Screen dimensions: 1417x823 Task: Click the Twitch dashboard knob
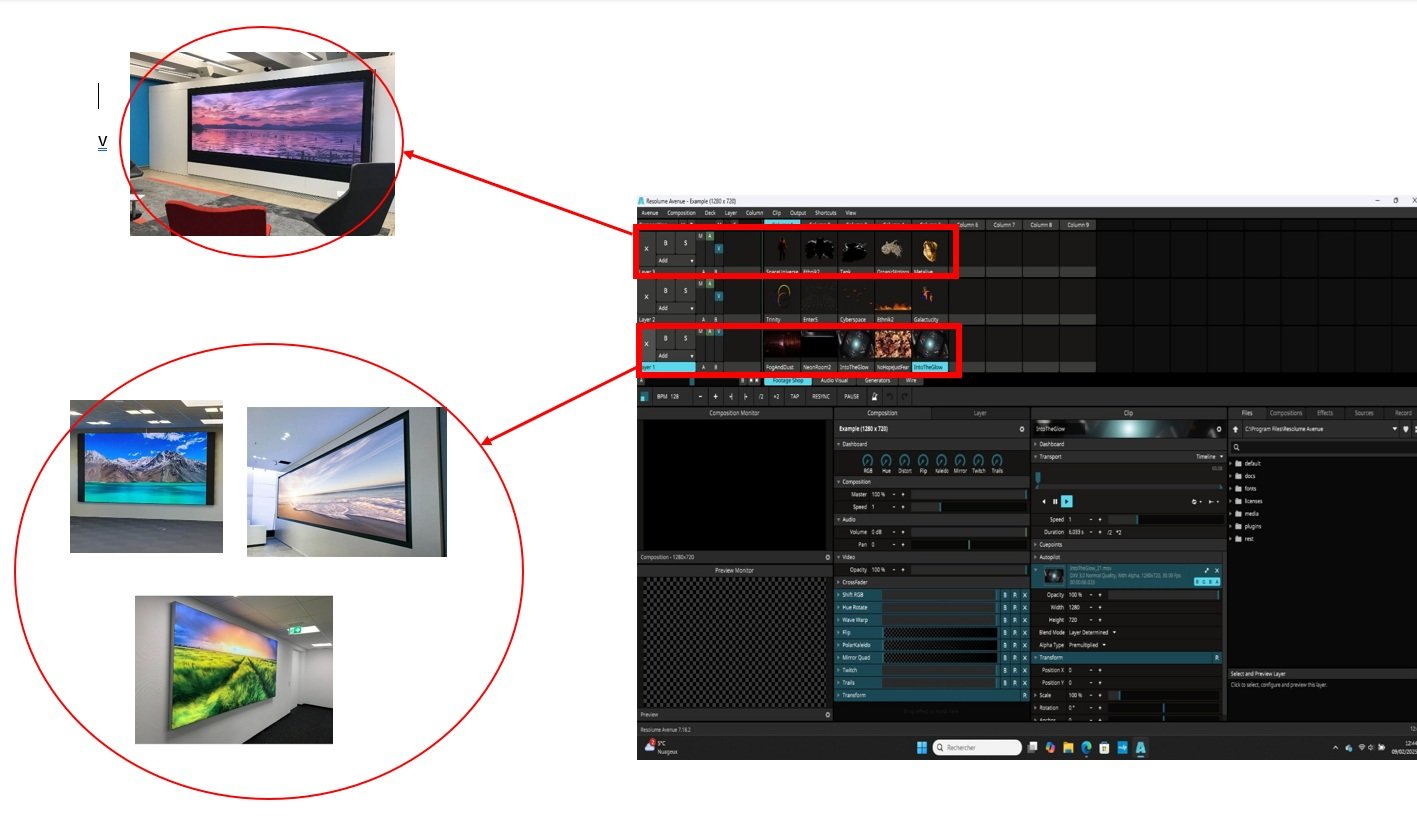979,460
